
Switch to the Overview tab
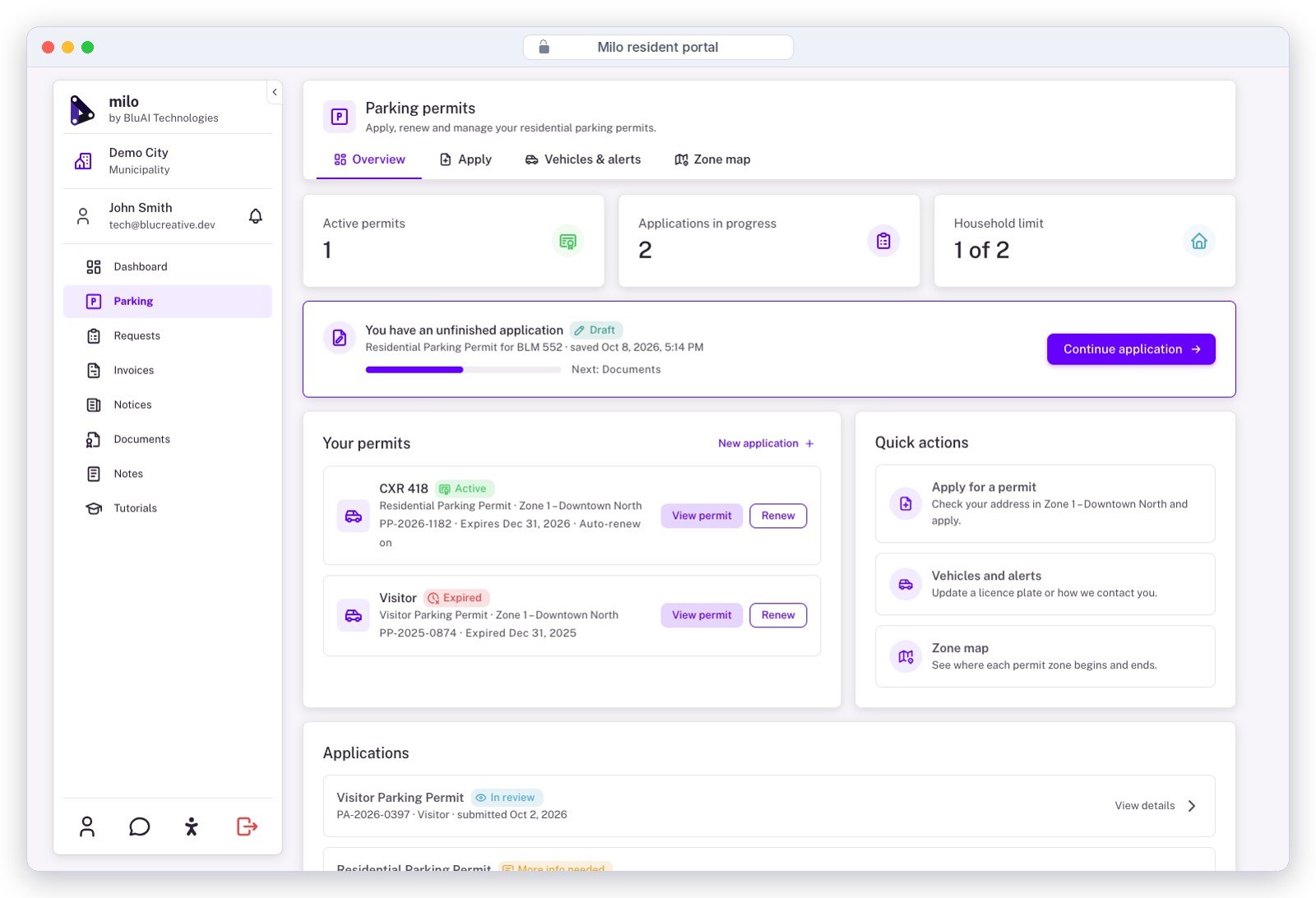click(x=369, y=160)
